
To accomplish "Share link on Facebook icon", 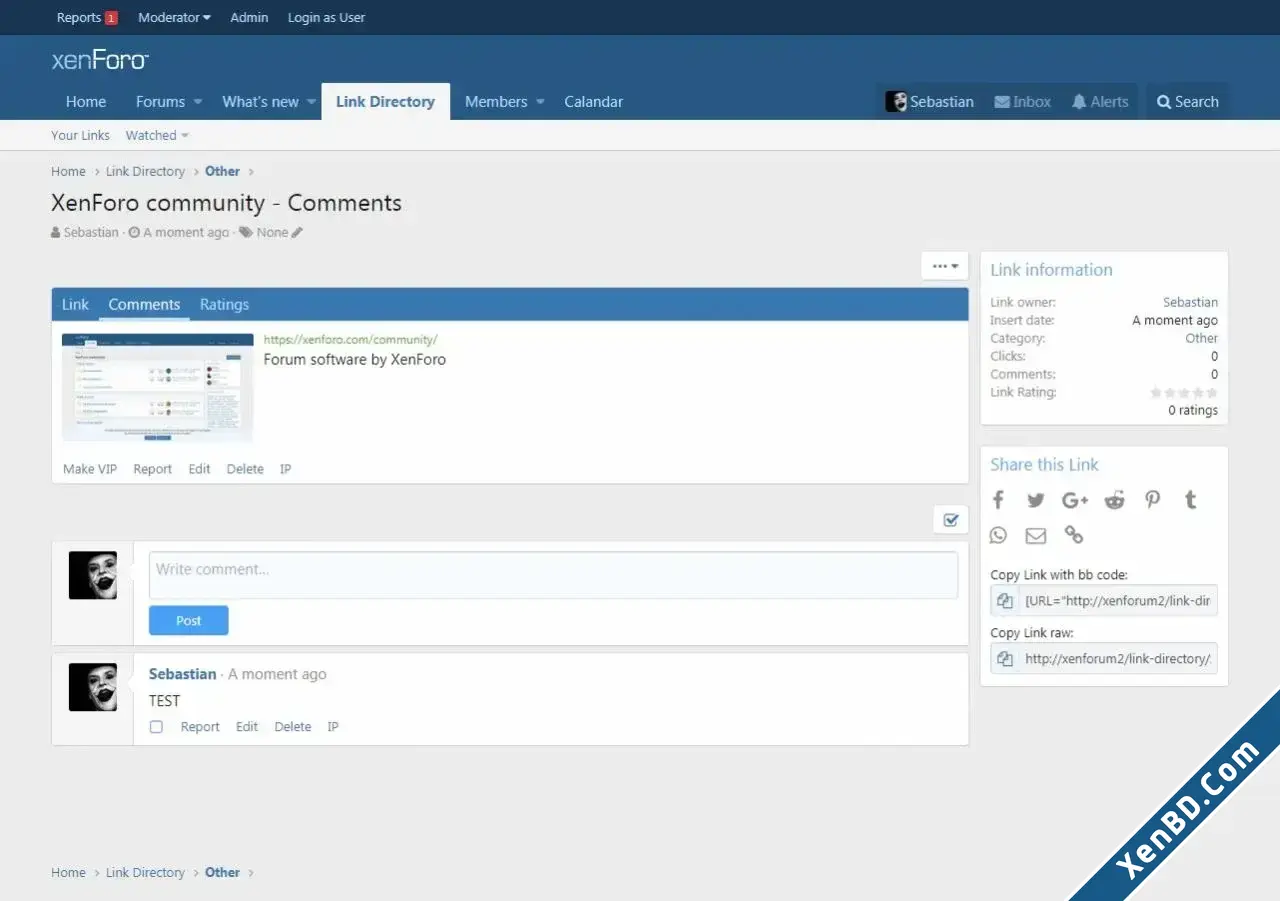I will (998, 500).
